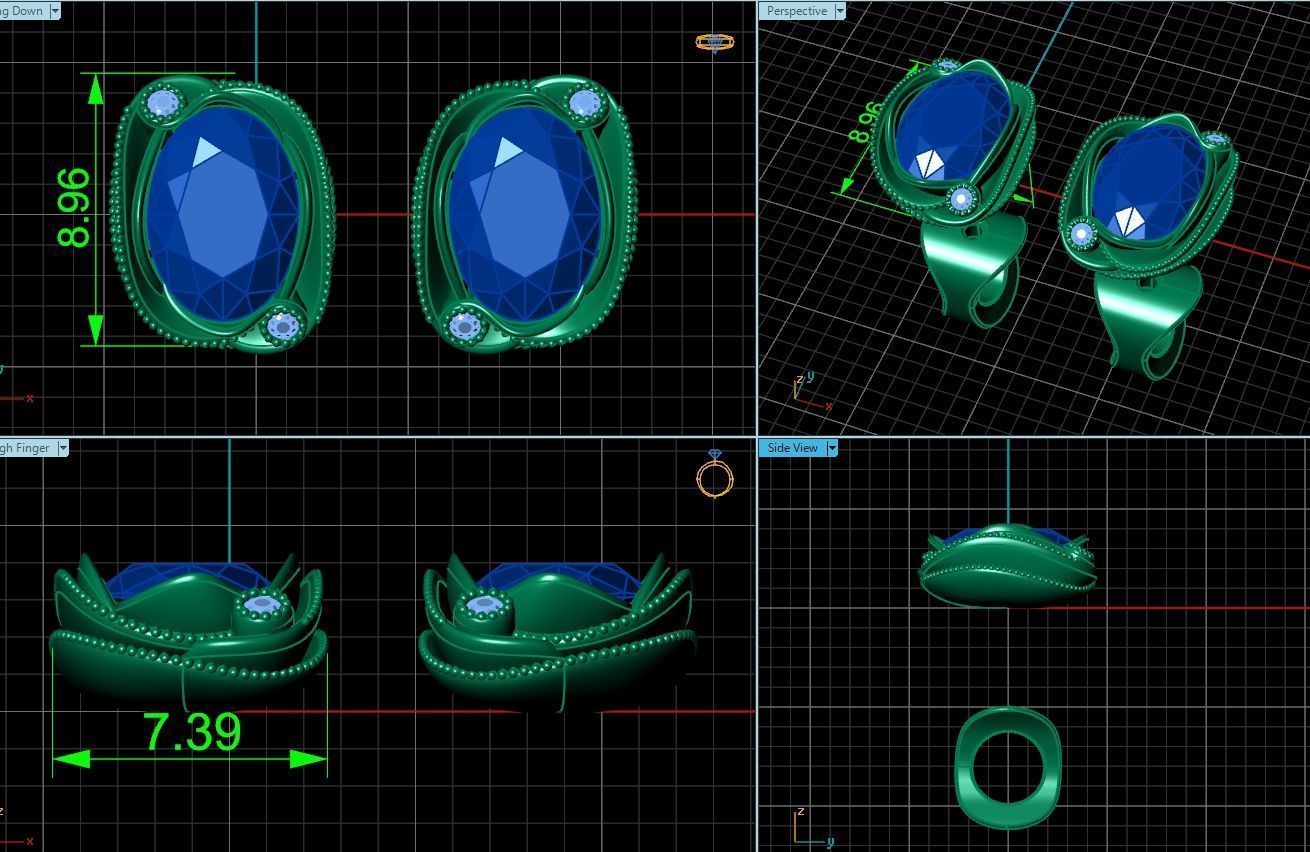Click the gem top-view icon in Looking Down viewport
Image resolution: width=1310 pixels, height=852 pixels.
tap(714, 42)
